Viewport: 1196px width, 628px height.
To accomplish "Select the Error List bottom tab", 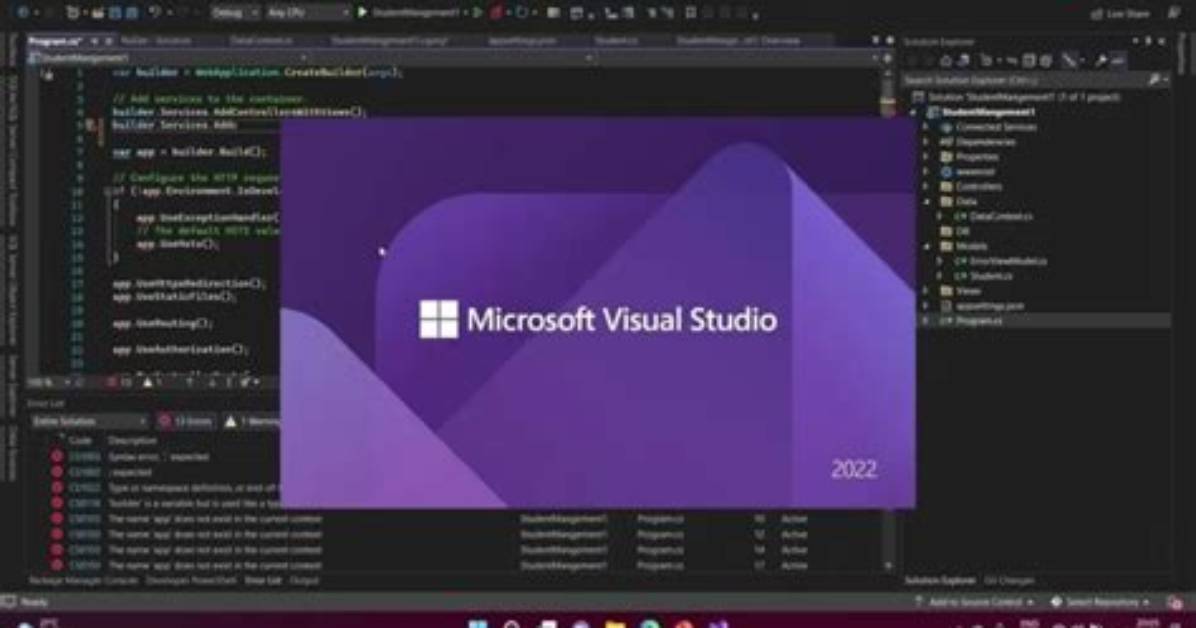I will [x=262, y=581].
